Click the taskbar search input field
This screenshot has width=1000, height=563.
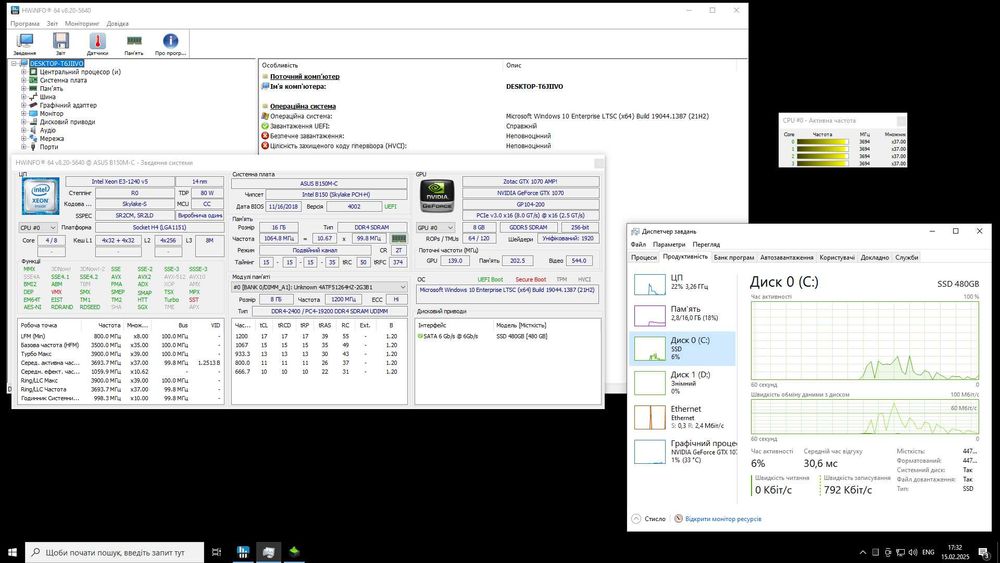point(115,552)
